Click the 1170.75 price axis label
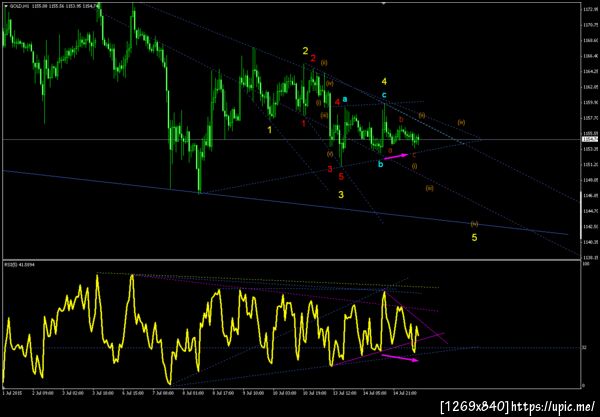Viewport: 600px width, 417px height. pos(590,25)
